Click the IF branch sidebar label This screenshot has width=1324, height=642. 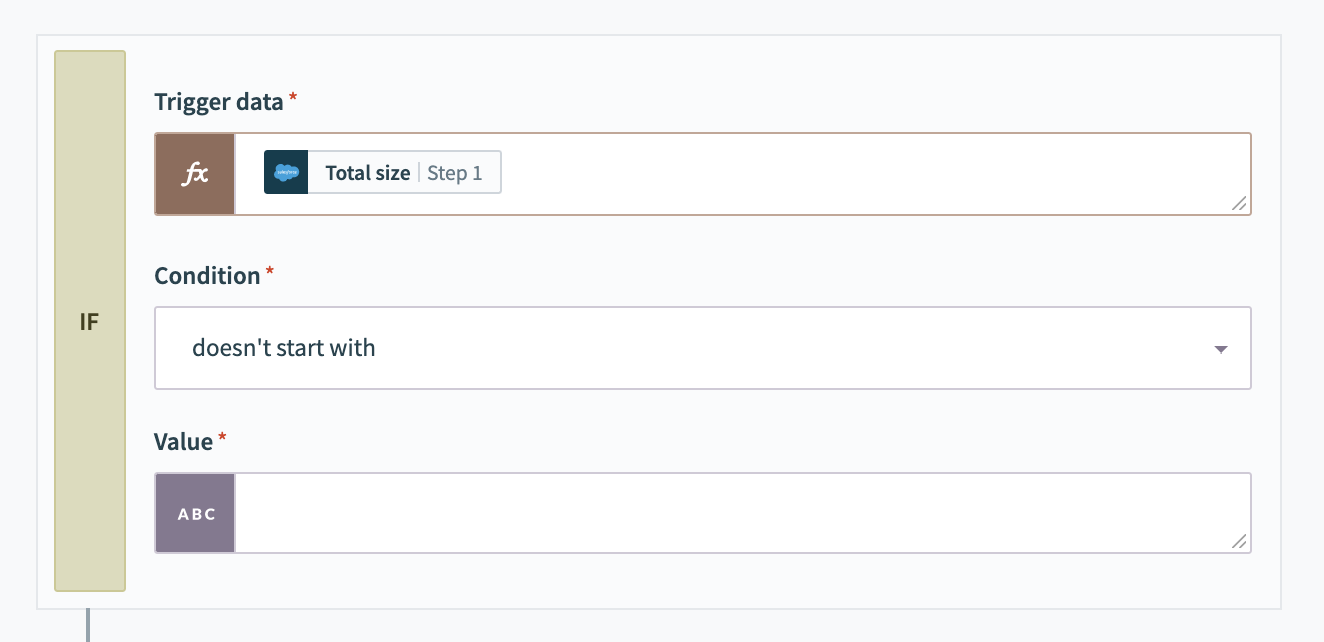[x=89, y=321]
